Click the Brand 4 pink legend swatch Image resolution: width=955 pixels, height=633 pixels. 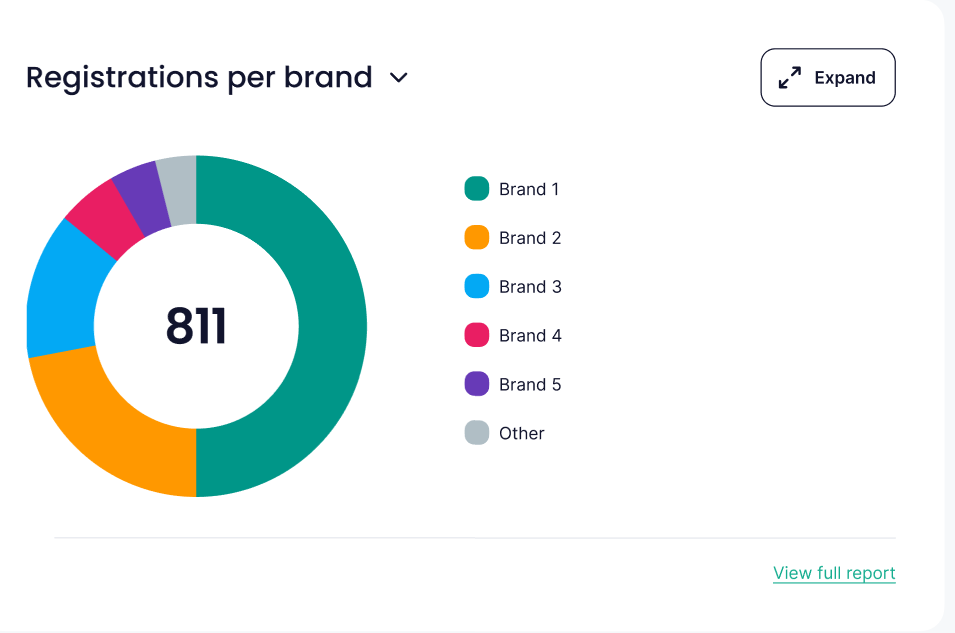tap(477, 335)
